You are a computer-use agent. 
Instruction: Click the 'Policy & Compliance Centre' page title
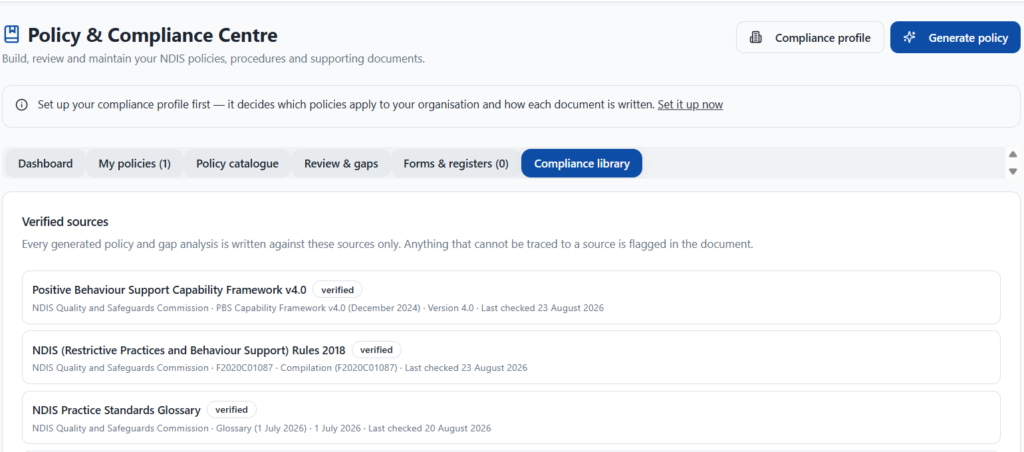152,35
